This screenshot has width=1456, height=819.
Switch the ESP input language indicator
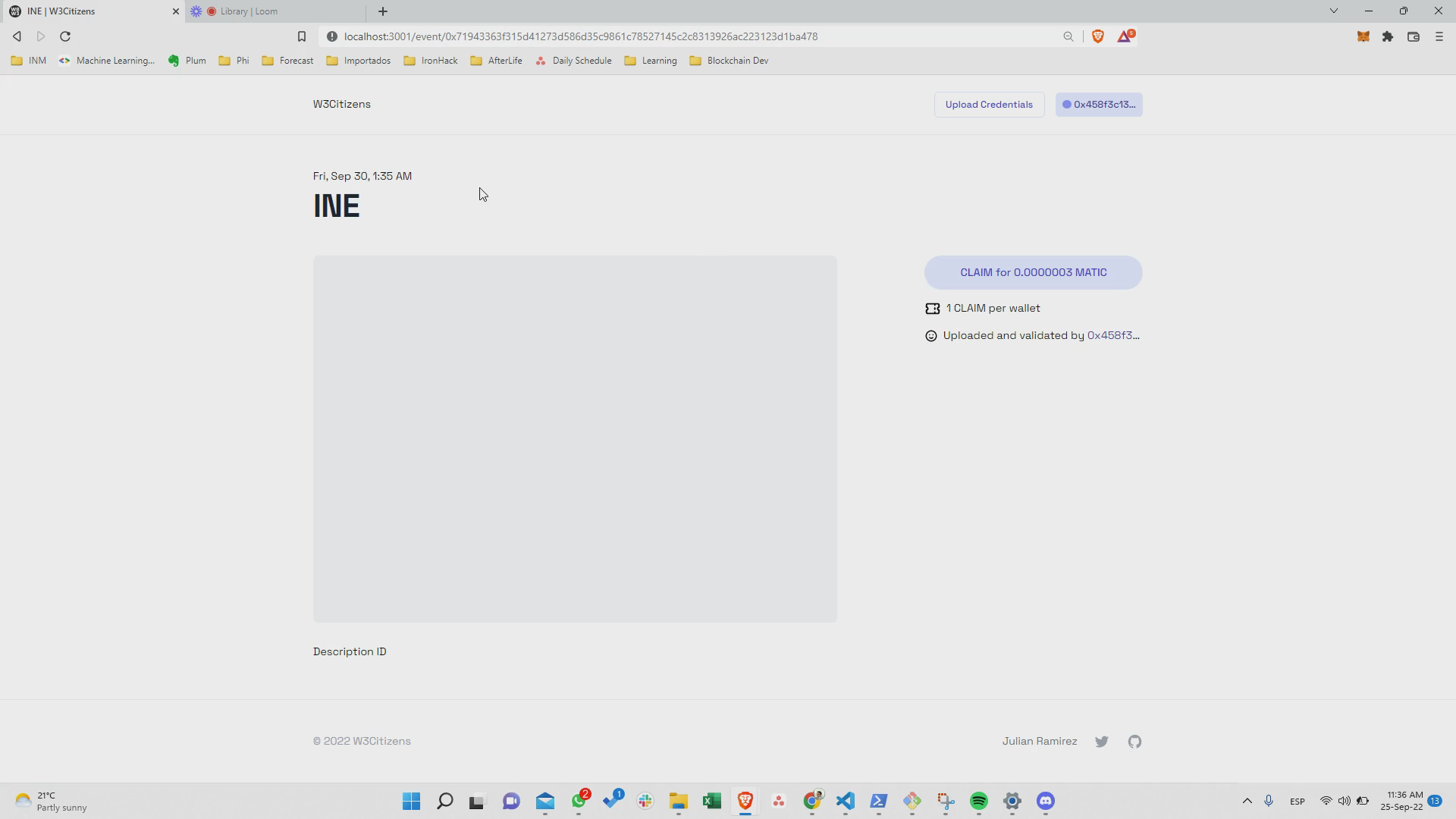1298,802
